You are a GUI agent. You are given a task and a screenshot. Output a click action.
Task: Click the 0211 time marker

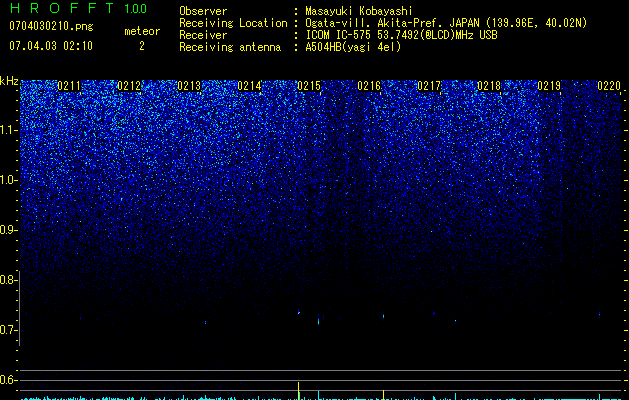tap(69, 86)
